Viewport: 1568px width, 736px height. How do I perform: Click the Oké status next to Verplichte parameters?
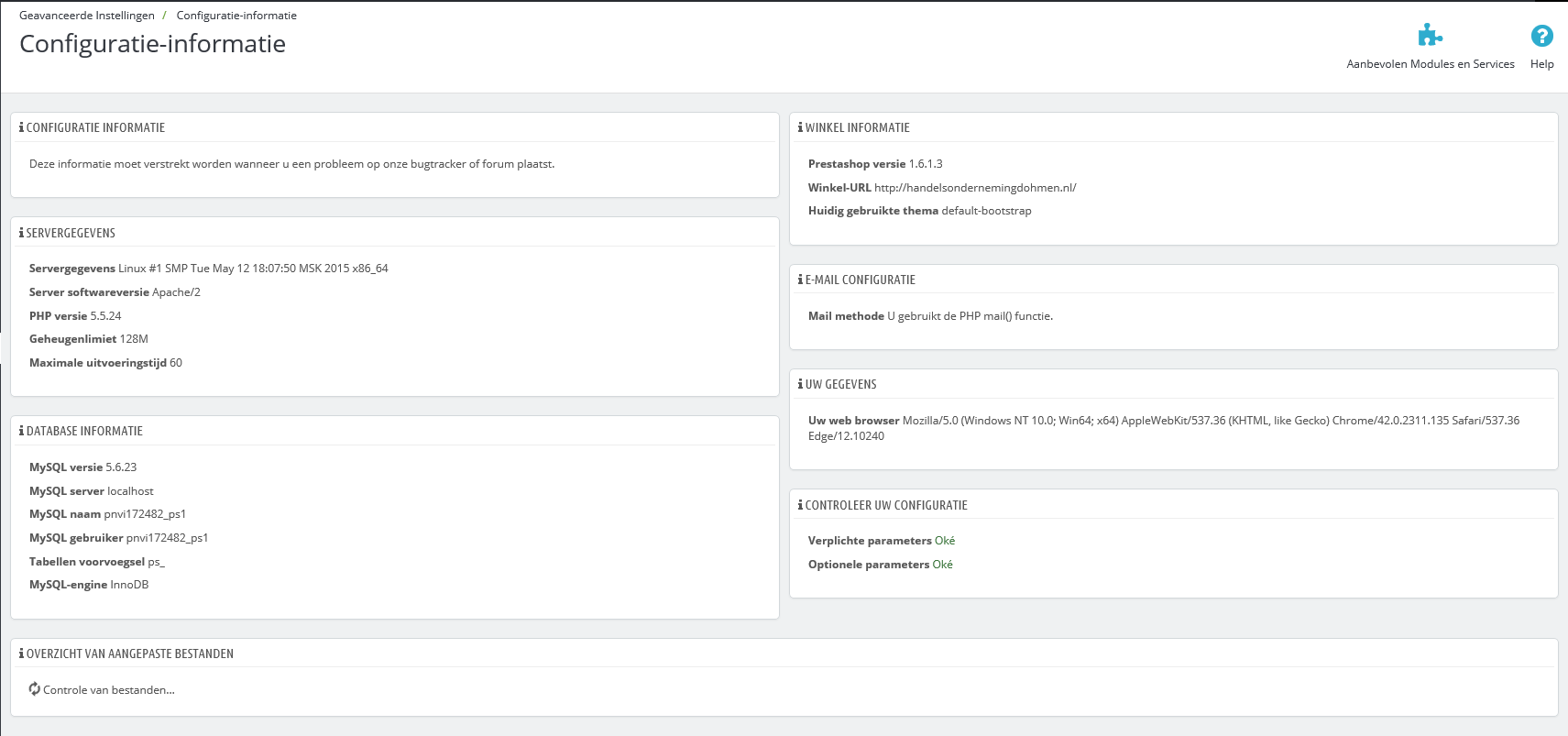945,541
